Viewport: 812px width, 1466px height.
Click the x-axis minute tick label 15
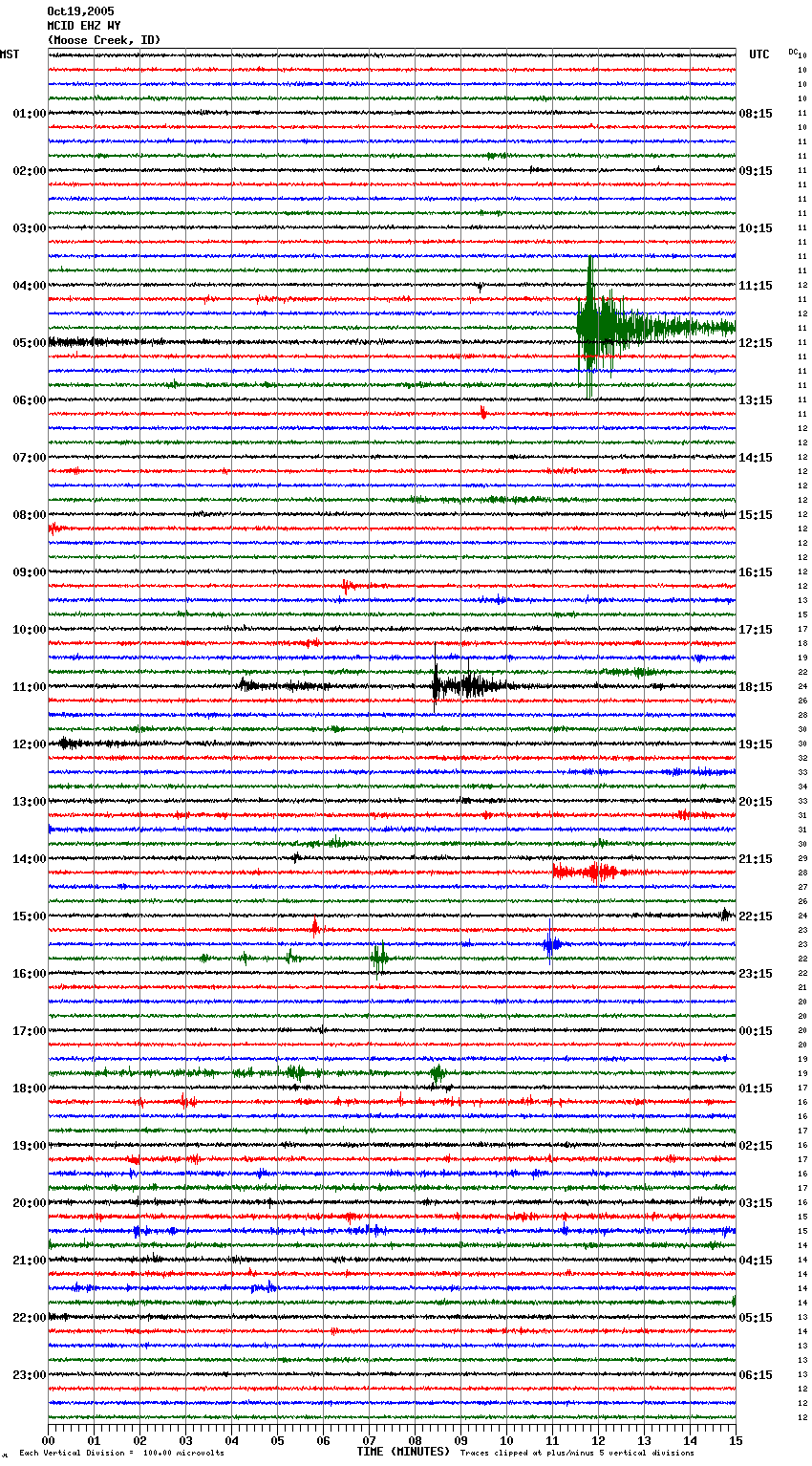735,1440
